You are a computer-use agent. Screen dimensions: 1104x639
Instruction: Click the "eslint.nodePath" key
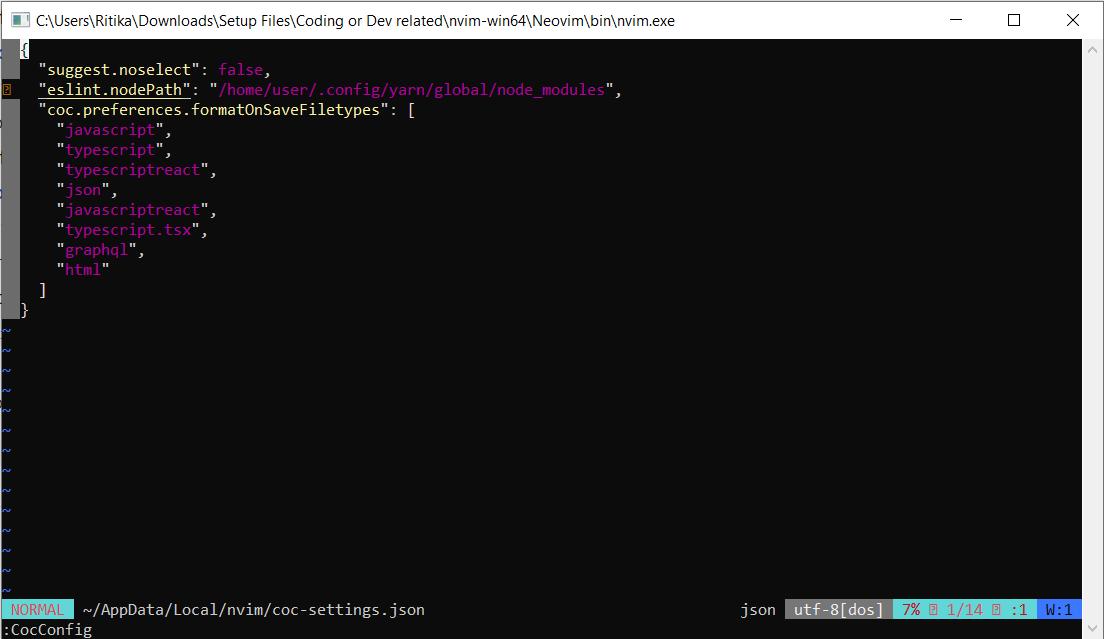click(x=115, y=89)
